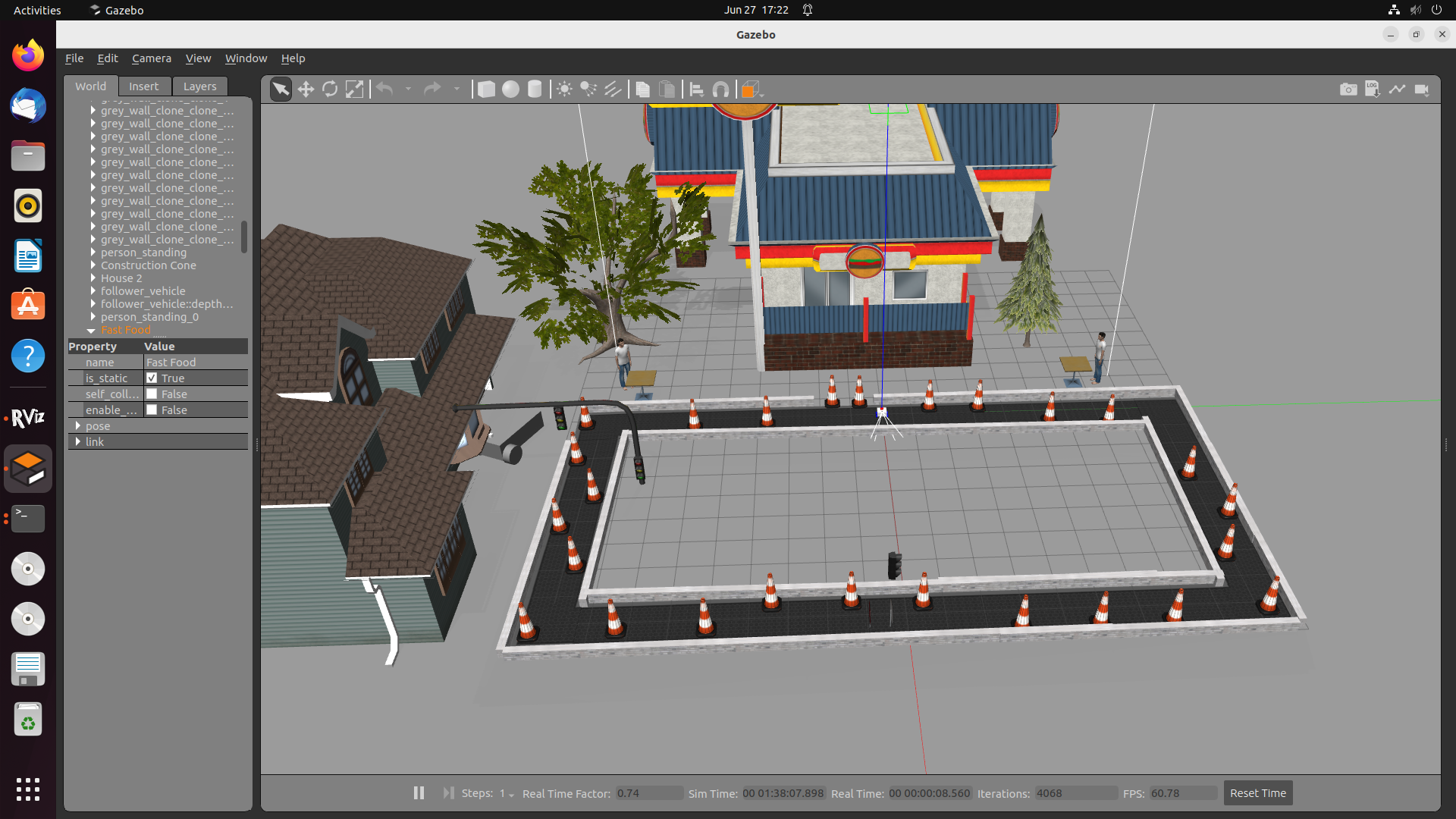
Task: Activate the Rotate mode tool
Action: coord(330,89)
